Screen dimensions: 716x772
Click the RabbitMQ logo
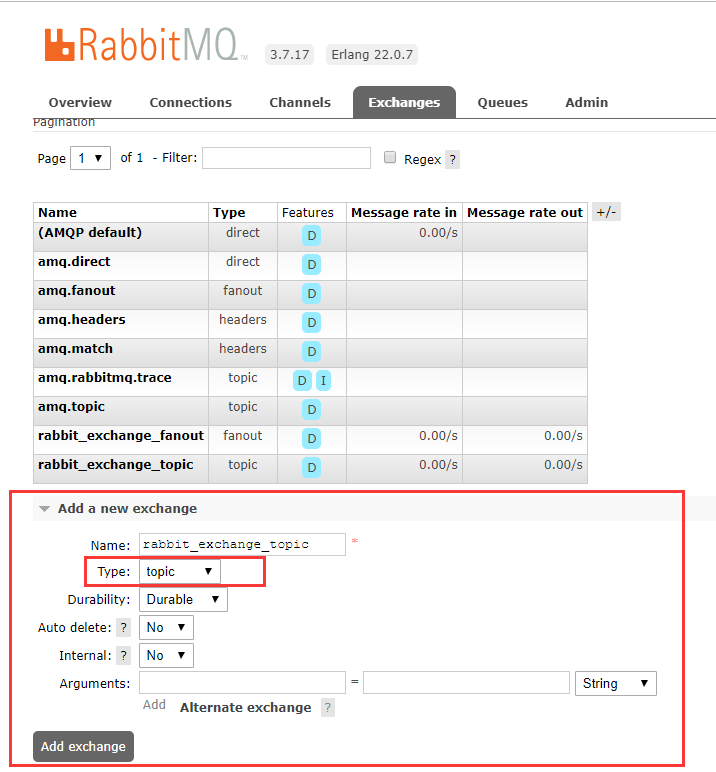click(146, 45)
